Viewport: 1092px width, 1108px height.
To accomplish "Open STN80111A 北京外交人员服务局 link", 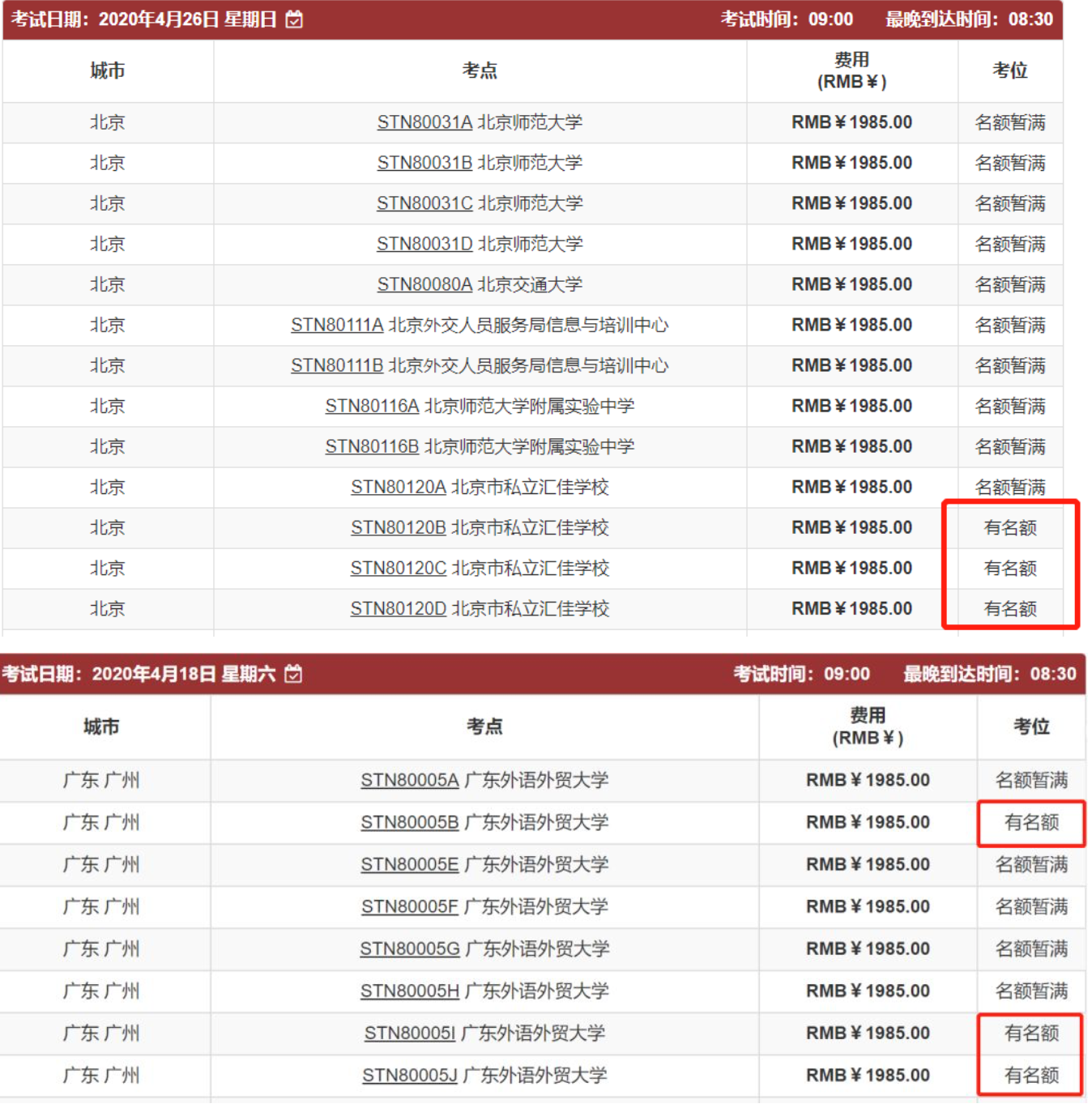I will [x=337, y=325].
